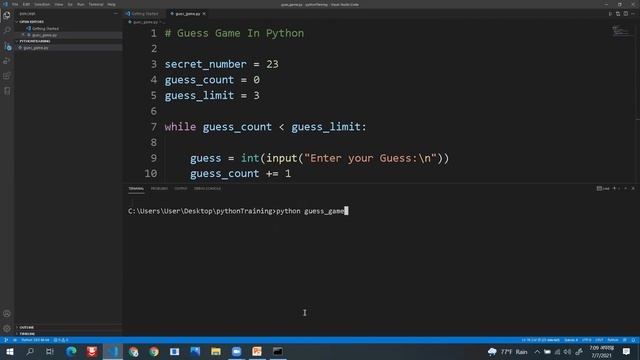Open the feedback icon in status bar

point(624,340)
